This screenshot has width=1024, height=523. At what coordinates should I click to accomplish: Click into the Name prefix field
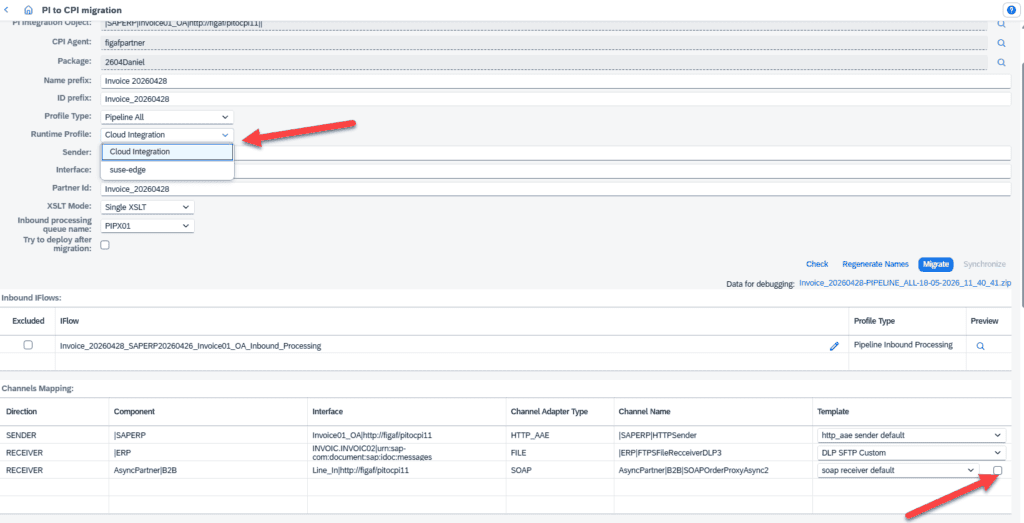pyautogui.click(x=556, y=82)
